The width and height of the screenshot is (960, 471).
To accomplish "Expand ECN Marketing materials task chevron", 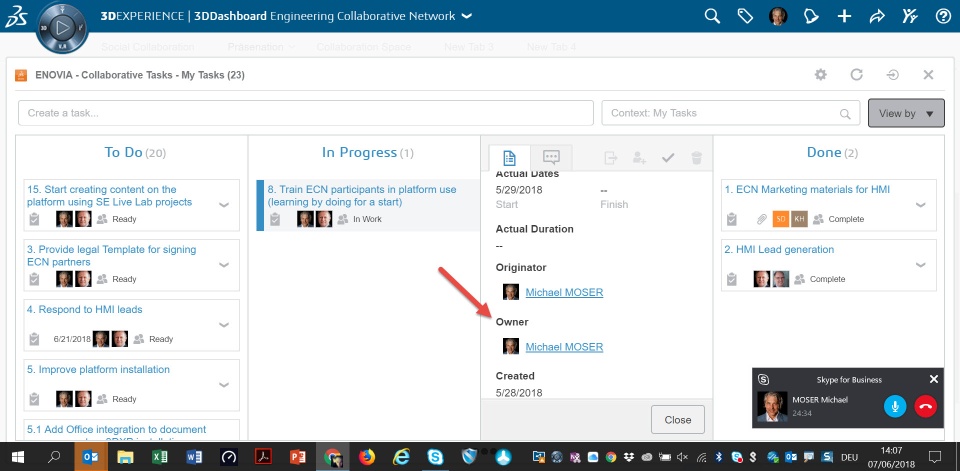I will (x=921, y=205).
